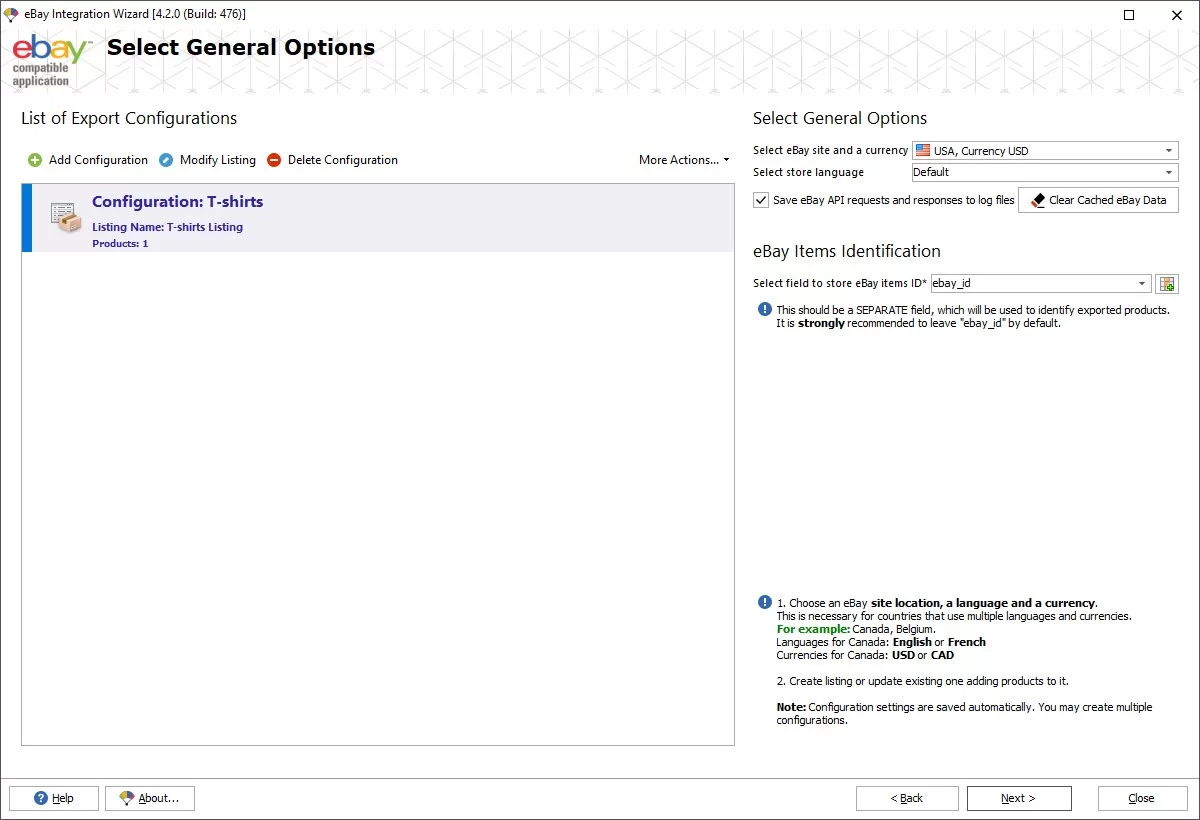Viewport: 1200px width, 820px height.
Task: Click the green Add Configuration plus icon
Action: (36, 160)
